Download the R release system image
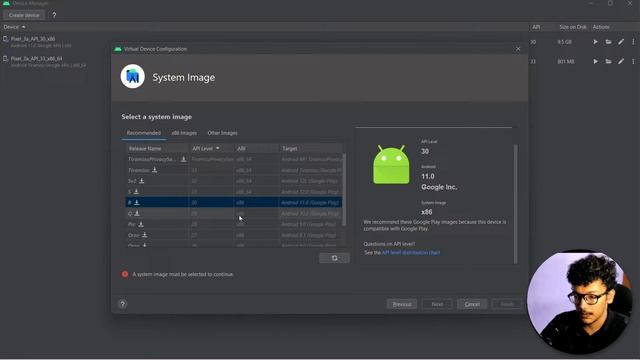This screenshot has height=360, width=640. [x=137, y=202]
